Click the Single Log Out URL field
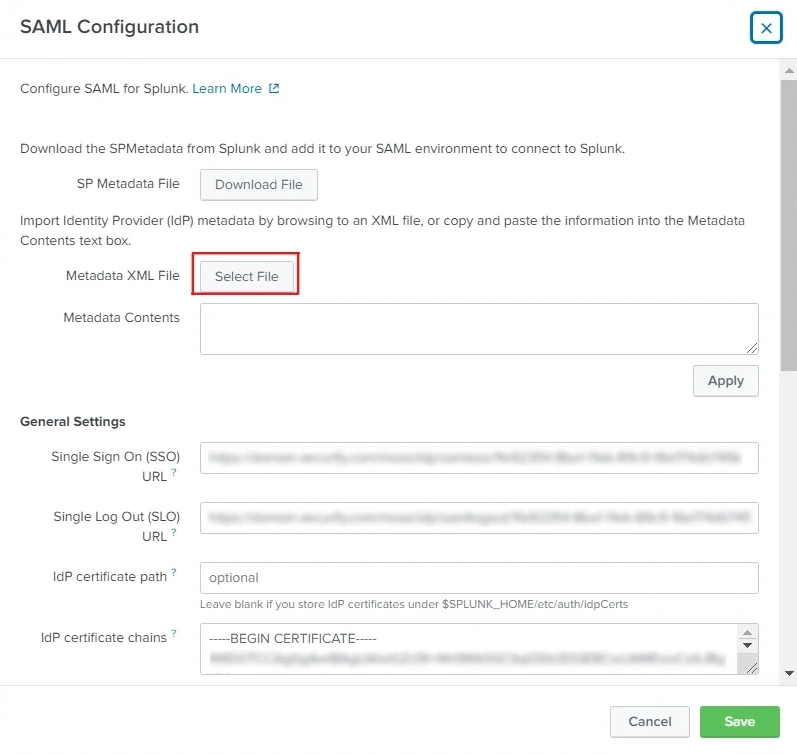 478,518
